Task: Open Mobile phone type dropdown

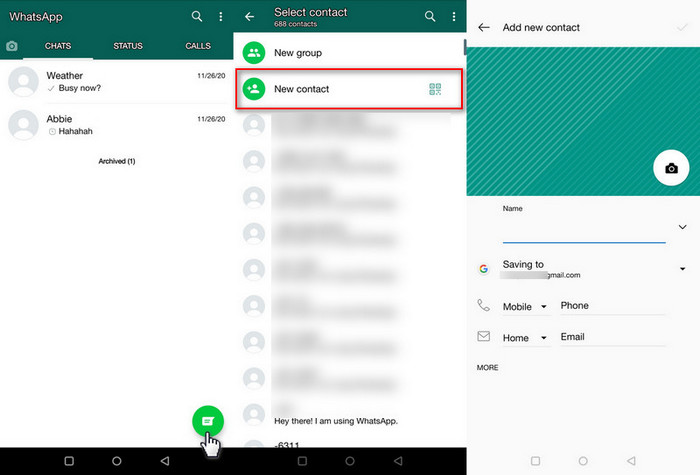Action: 525,307
